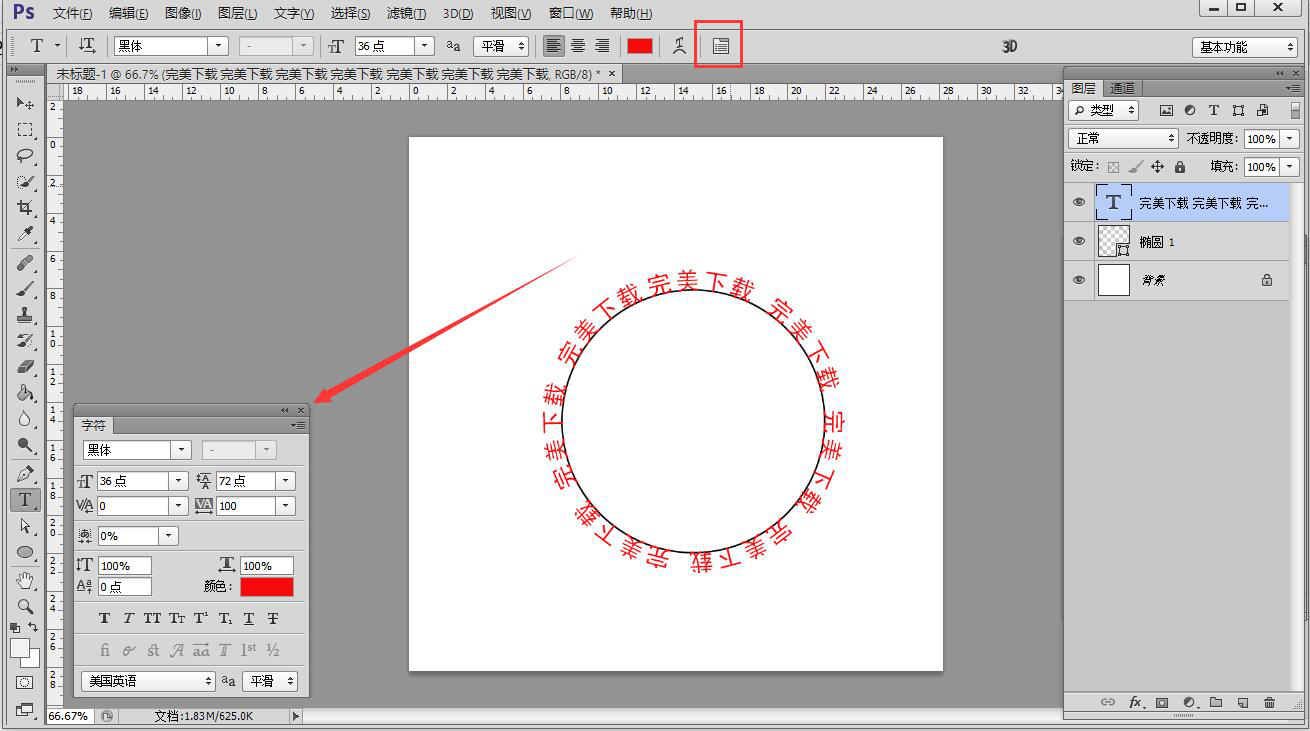The width and height of the screenshot is (1310, 731).
Task: Open the 美国英语 language dropdown
Action: point(148,681)
